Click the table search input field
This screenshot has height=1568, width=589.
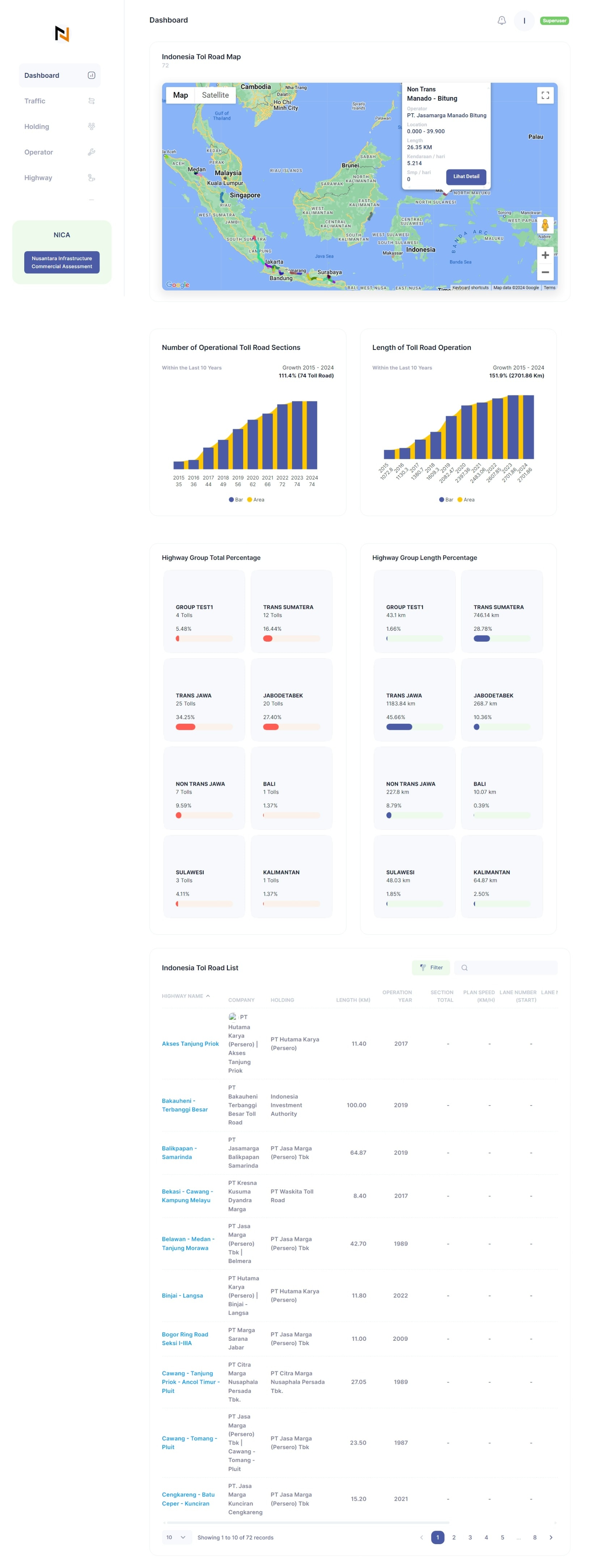pos(506,967)
